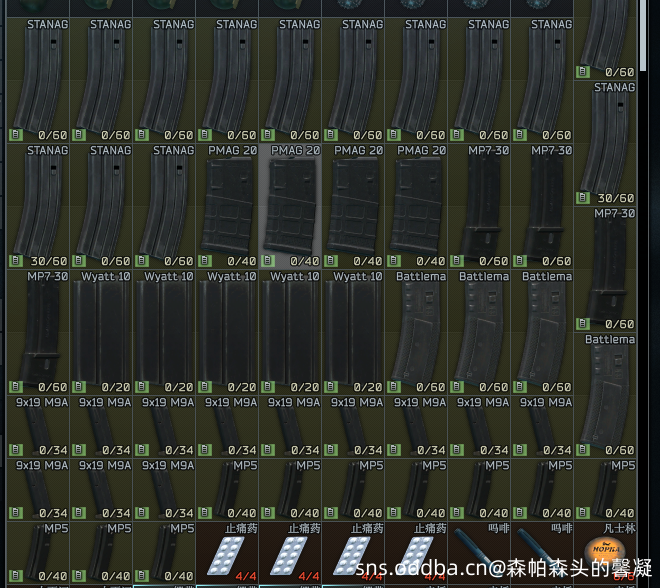
Task: Click the PMAG 20 magazine beside the MP7-30
Action: [416, 205]
